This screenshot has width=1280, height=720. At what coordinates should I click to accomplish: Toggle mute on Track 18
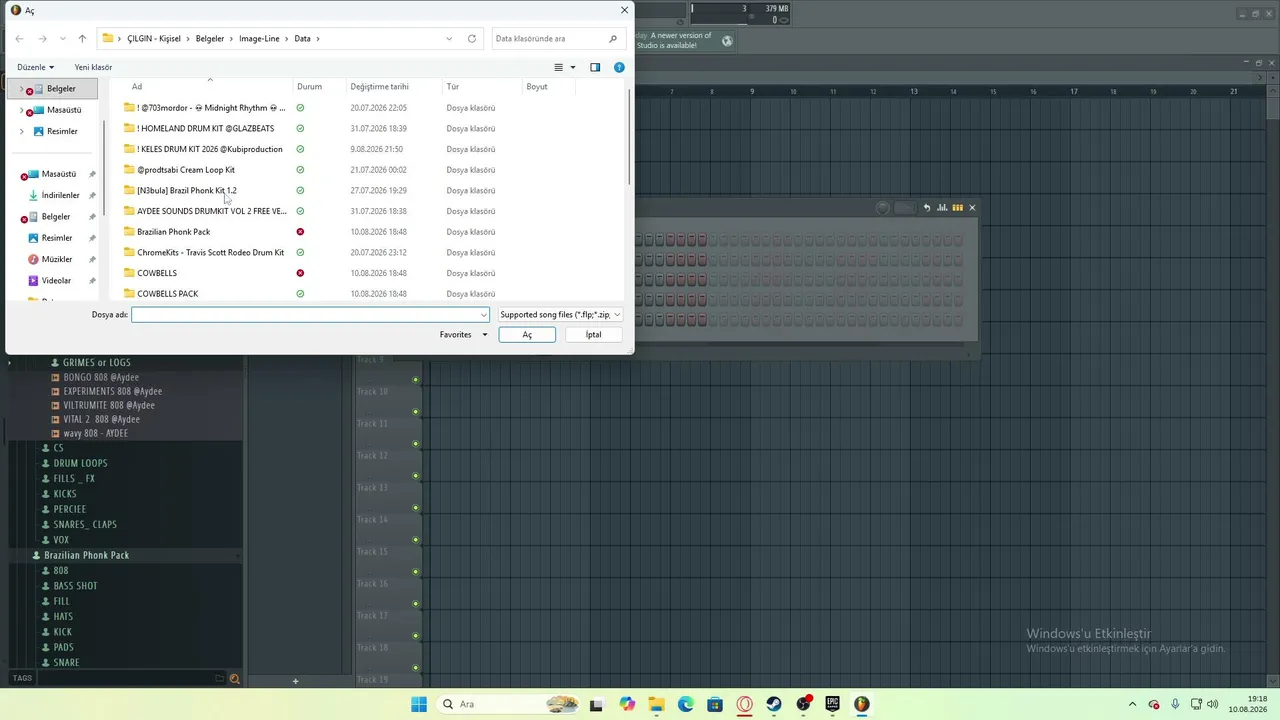415,668
